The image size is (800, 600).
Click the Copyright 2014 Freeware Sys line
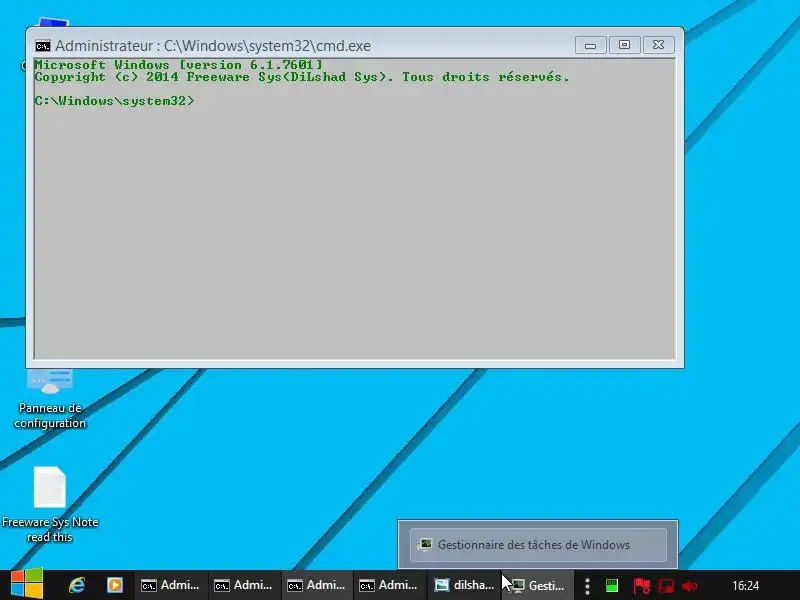tap(302, 77)
